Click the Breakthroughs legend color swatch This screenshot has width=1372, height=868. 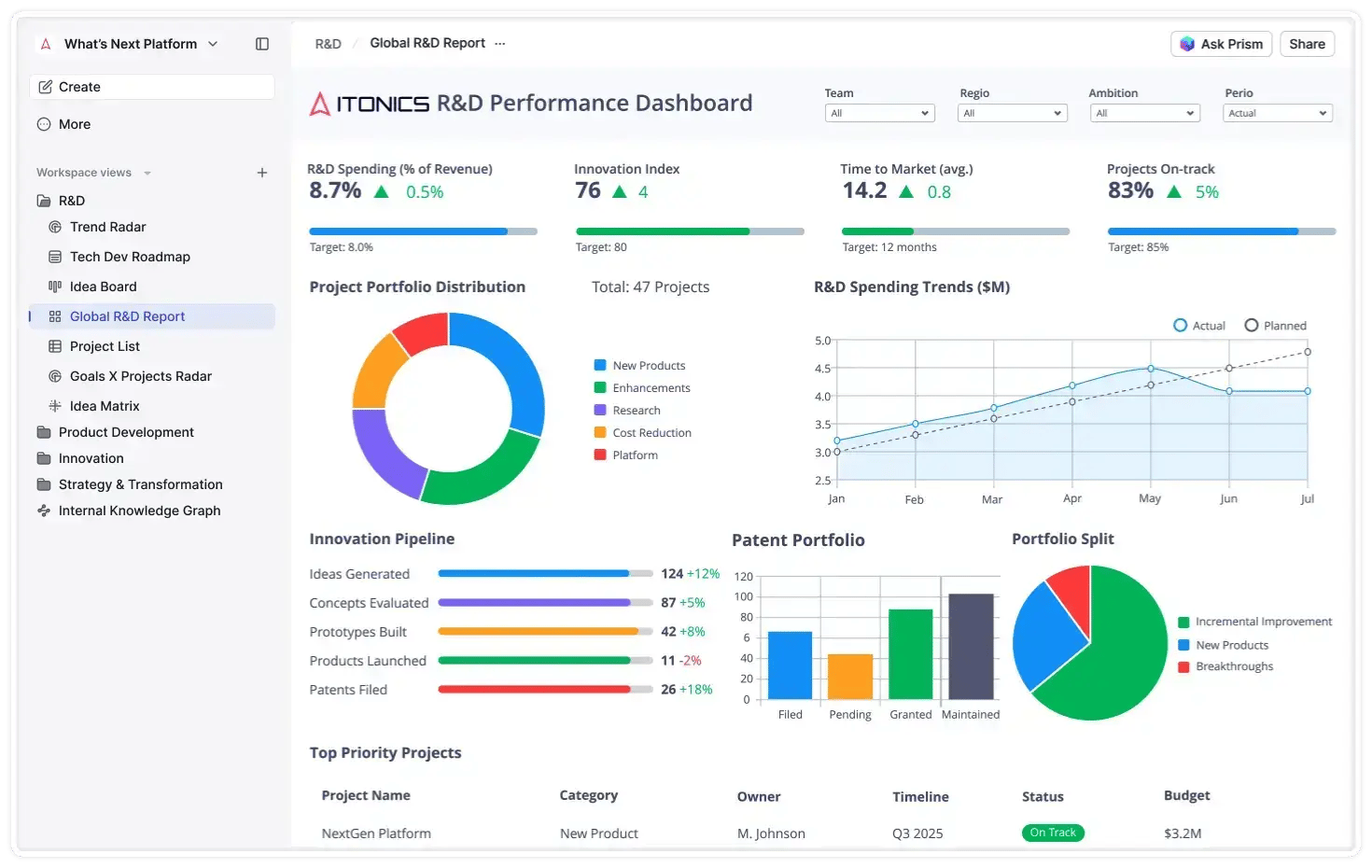1183,666
